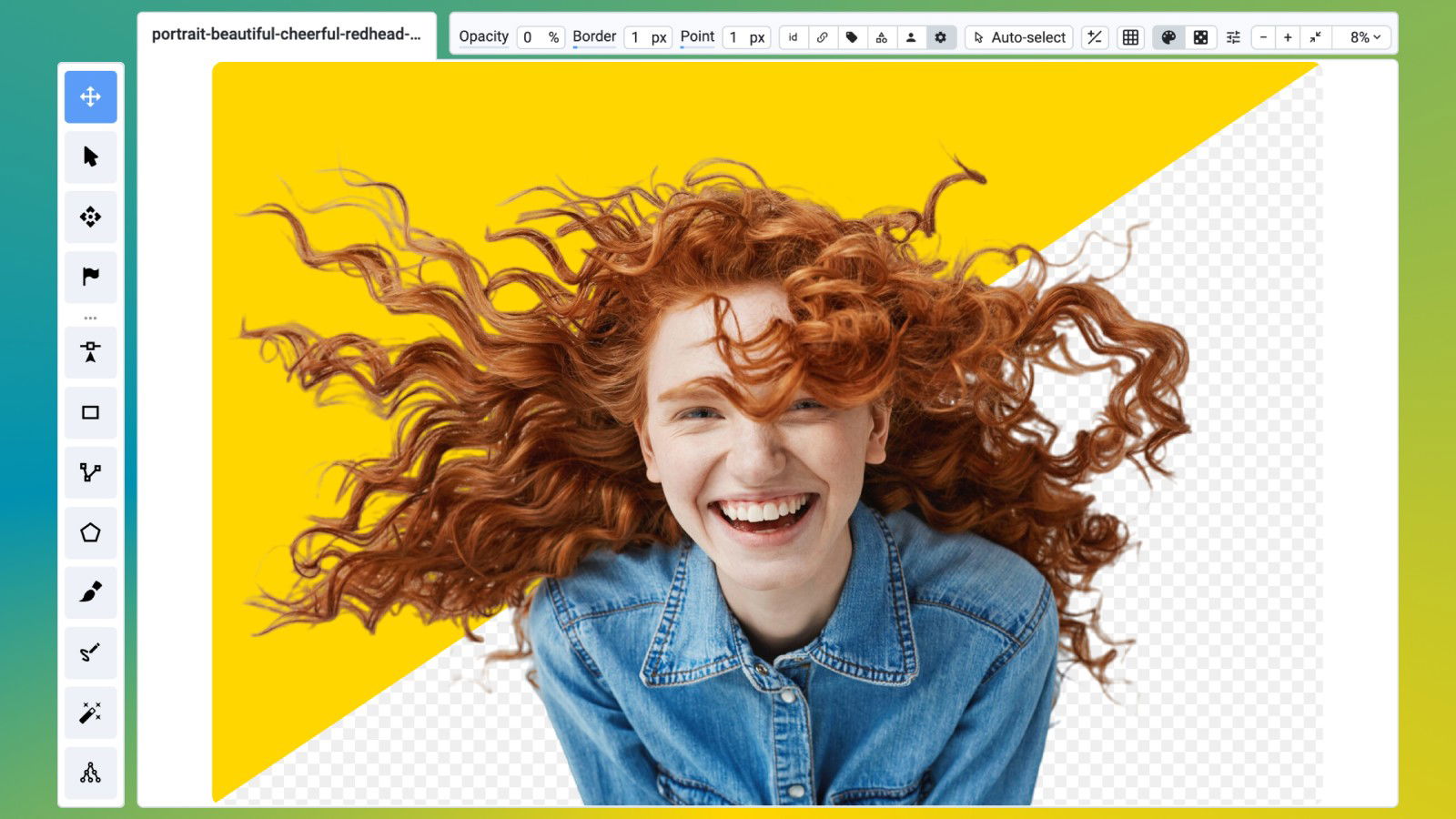Image resolution: width=1456 pixels, height=819 pixels.
Task: Select the pentagon polygon tool
Action: tap(90, 532)
